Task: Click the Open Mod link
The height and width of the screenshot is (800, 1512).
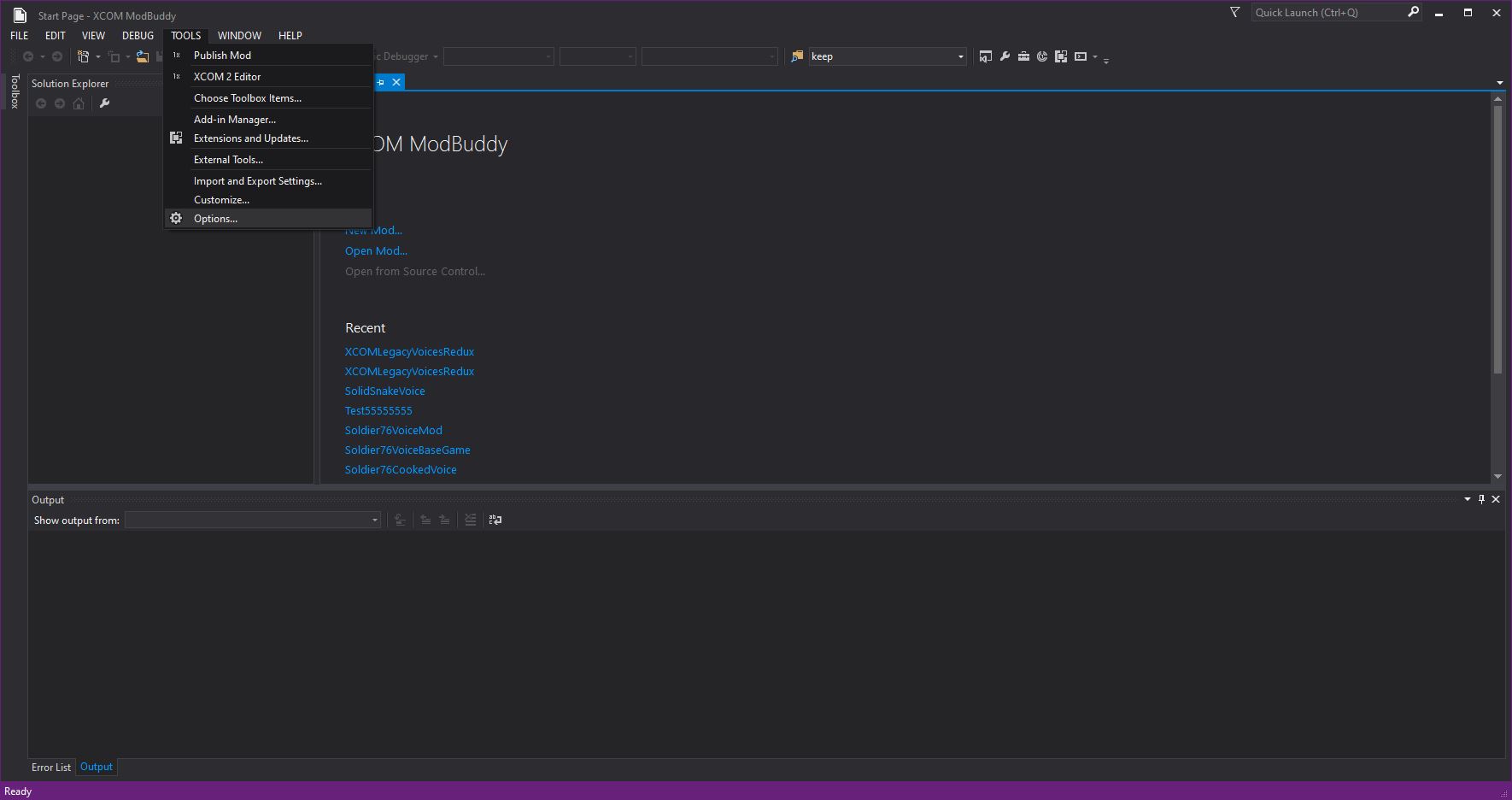Action: pyautogui.click(x=376, y=250)
